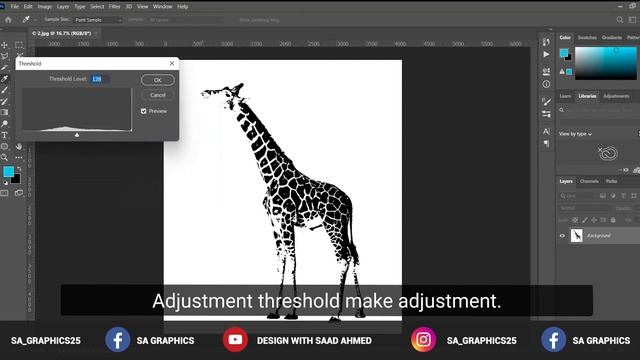
Task: Toggle pixel layer filter in Layers panel
Action: (603, 196)
